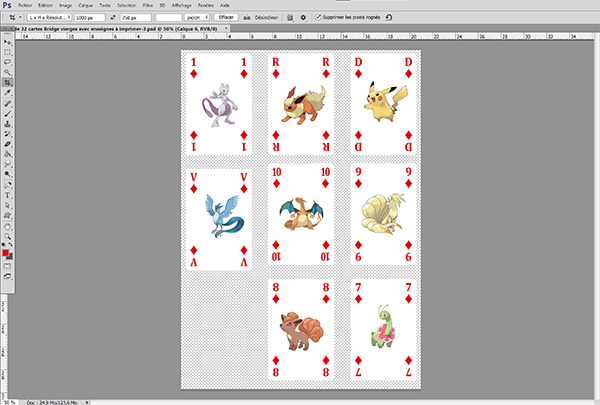Open the Fichier menu

[x=25, y=5]
